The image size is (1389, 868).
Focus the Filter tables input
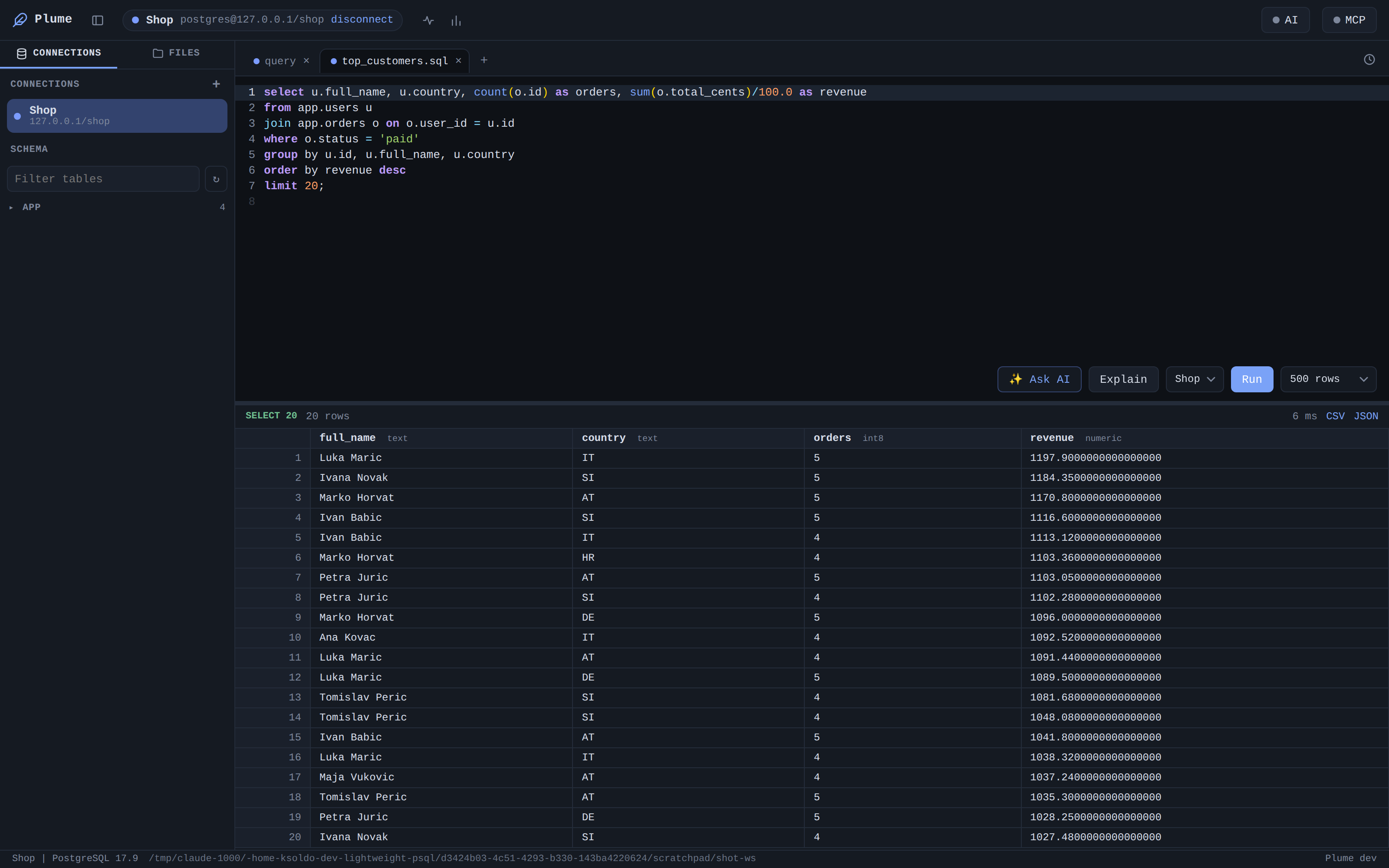pos(103,179)
